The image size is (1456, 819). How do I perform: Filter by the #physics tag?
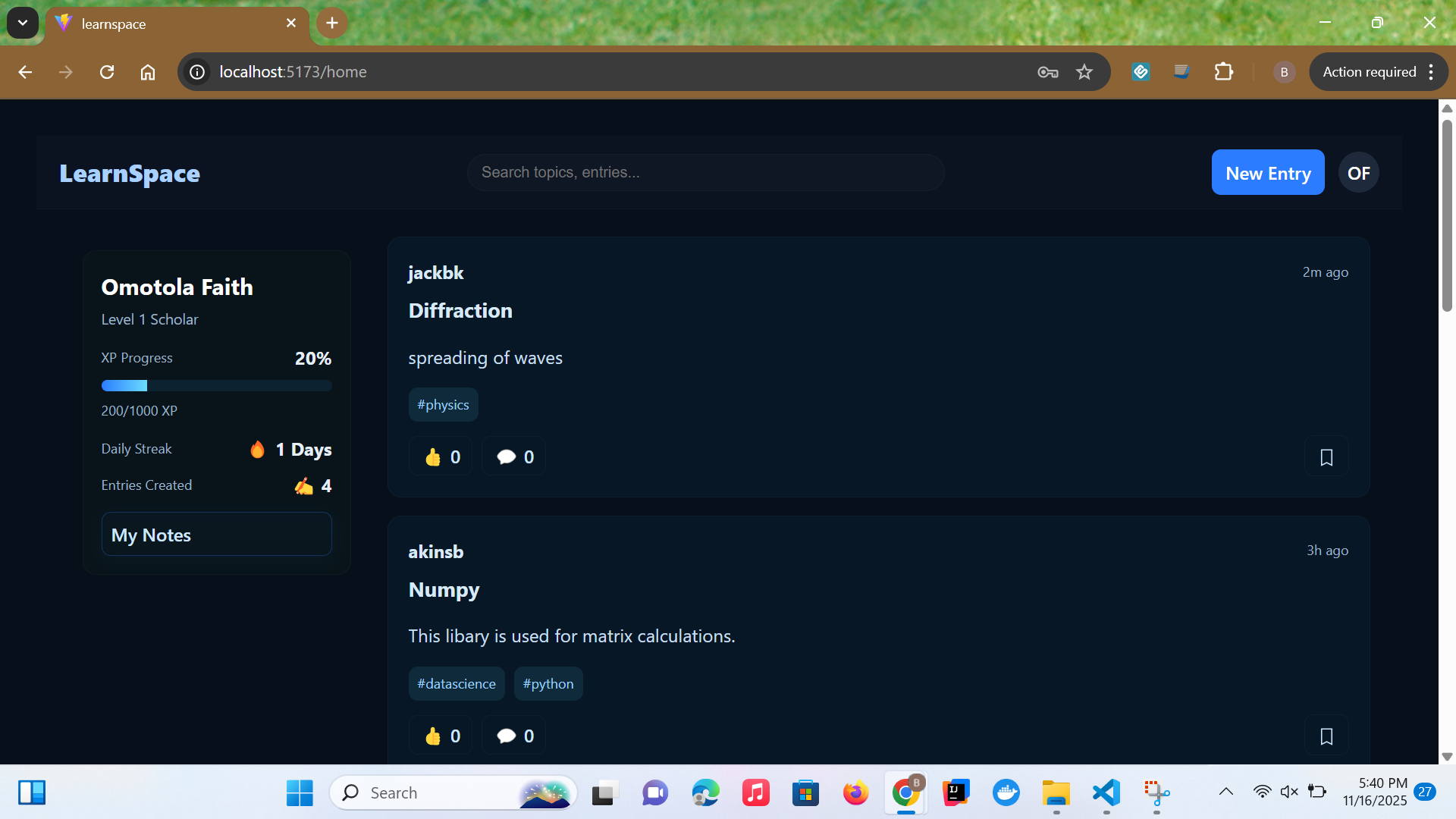(x=443, y=405)
